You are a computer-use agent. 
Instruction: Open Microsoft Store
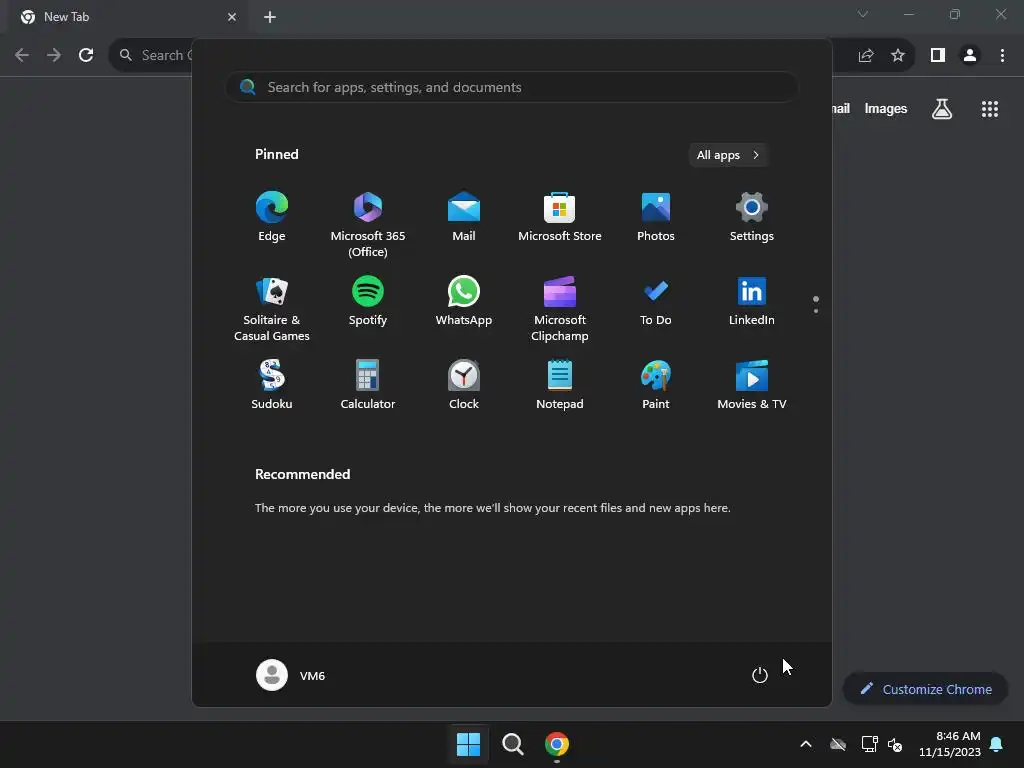[x=560, y=217]
